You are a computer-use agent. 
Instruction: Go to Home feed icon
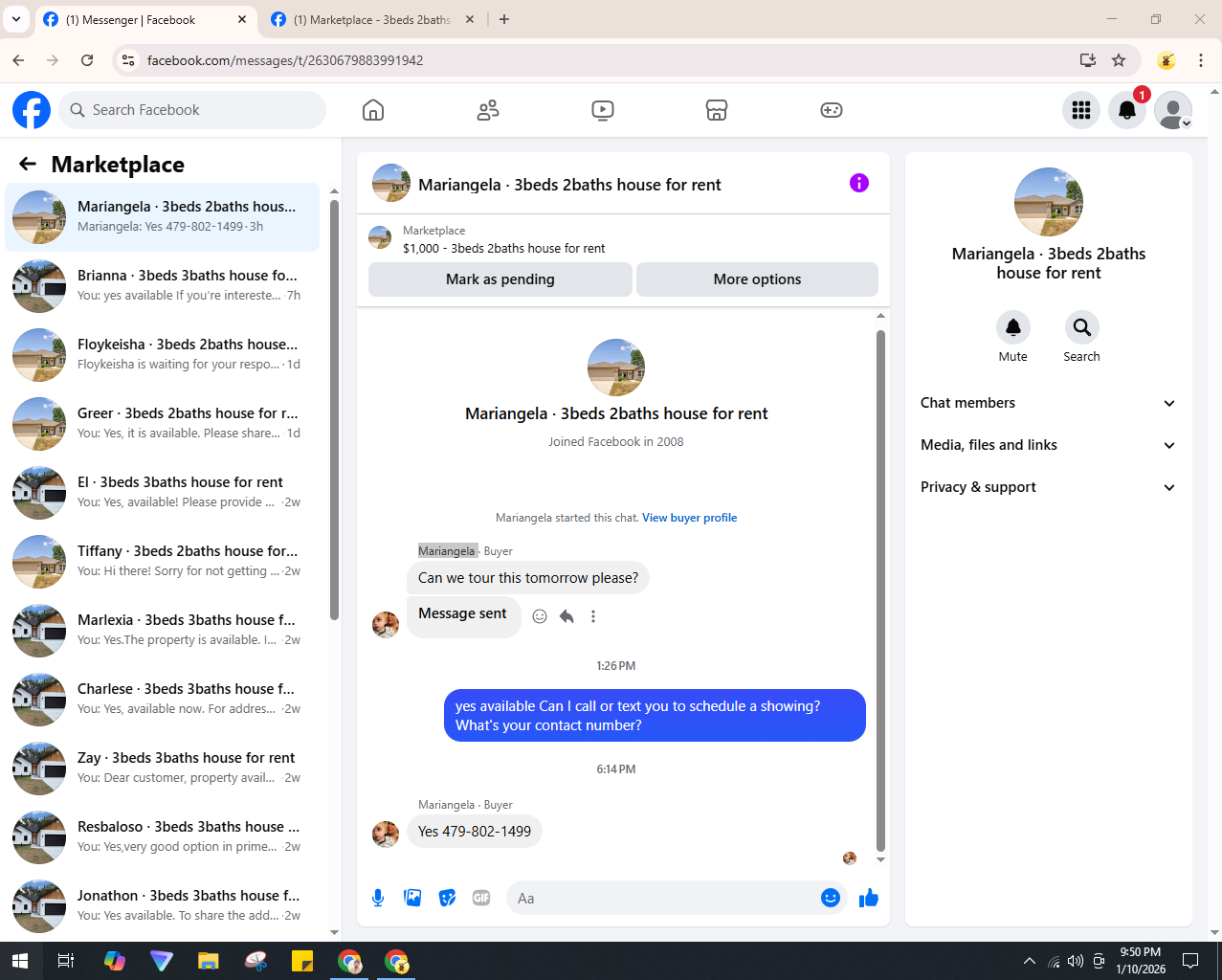[x=373, y=110]
